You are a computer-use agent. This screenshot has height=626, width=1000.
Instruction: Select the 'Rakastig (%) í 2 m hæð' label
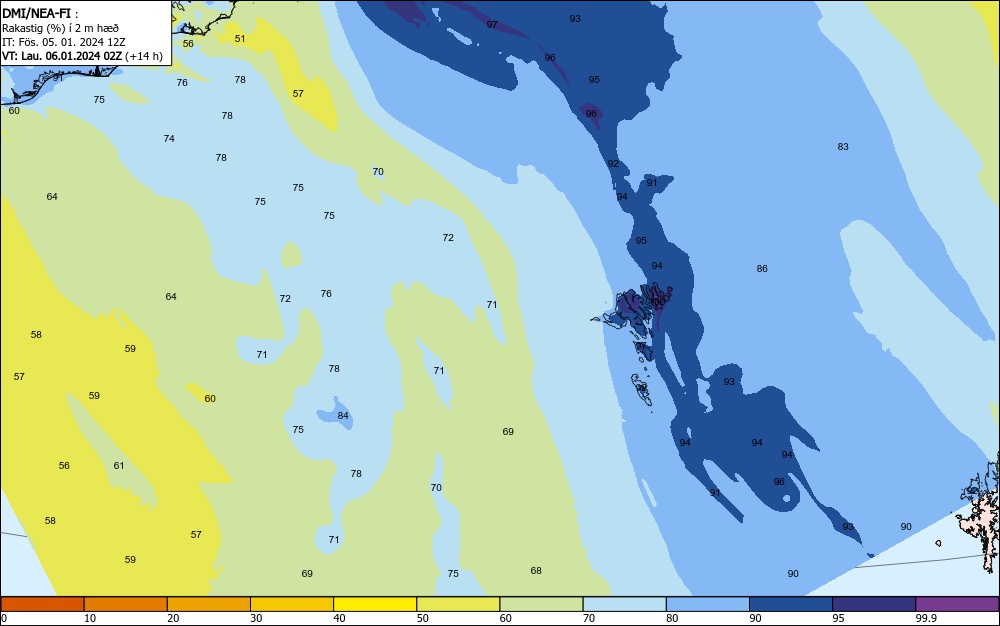(x=61, y=28)
